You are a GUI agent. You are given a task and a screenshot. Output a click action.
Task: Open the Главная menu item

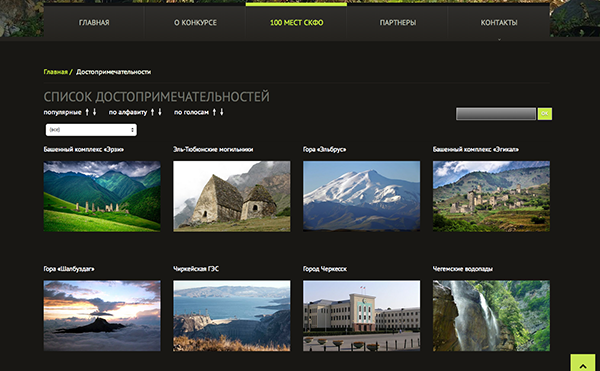click(x=94, y=23)
